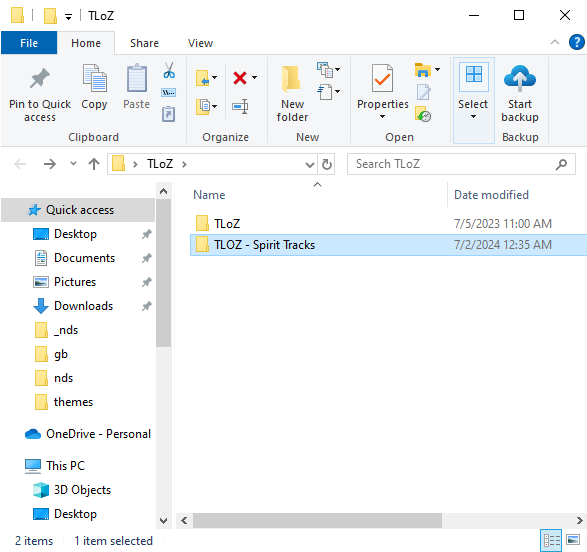Click the Paste clipboard icon
Image resolution: width=587 pixels, height=552 pixels.
coord(137,78)
